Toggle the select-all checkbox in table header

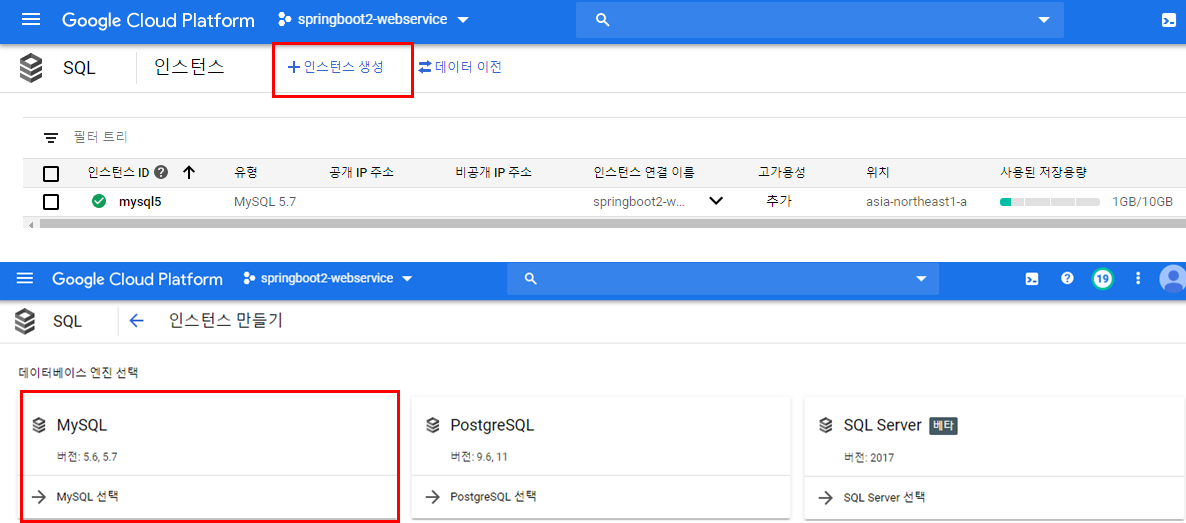[x=51, y=174]
